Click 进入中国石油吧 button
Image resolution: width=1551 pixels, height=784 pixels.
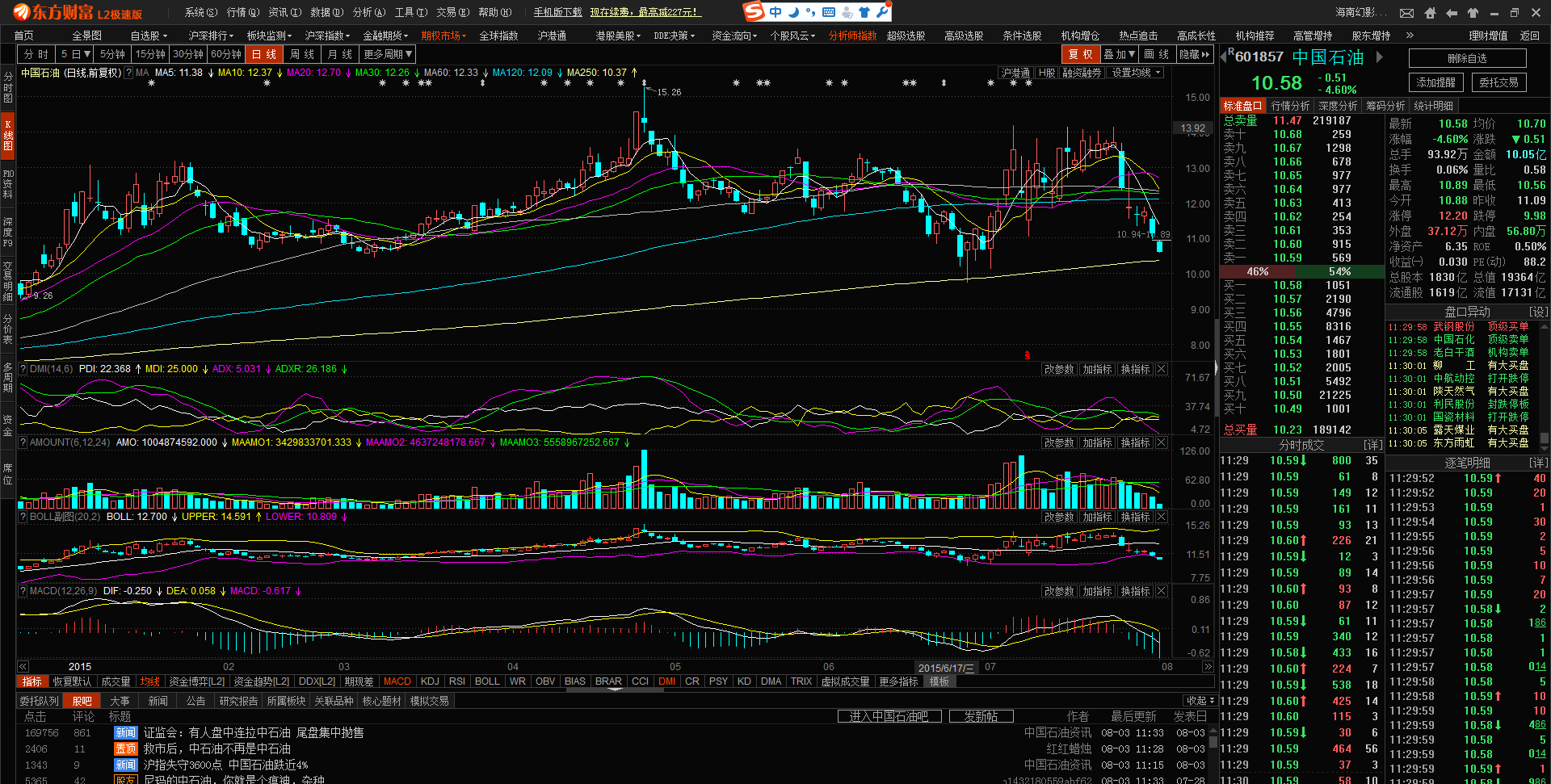[x=889, y=717]
